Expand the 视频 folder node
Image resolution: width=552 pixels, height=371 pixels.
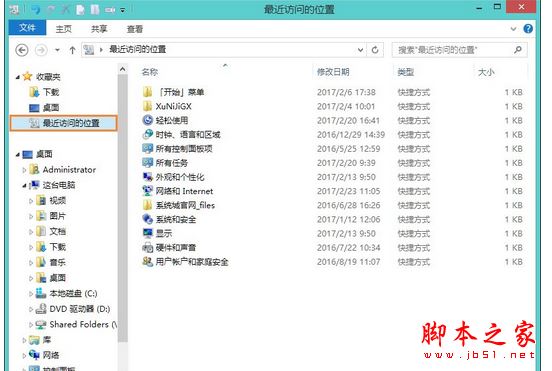click(31, 201)
